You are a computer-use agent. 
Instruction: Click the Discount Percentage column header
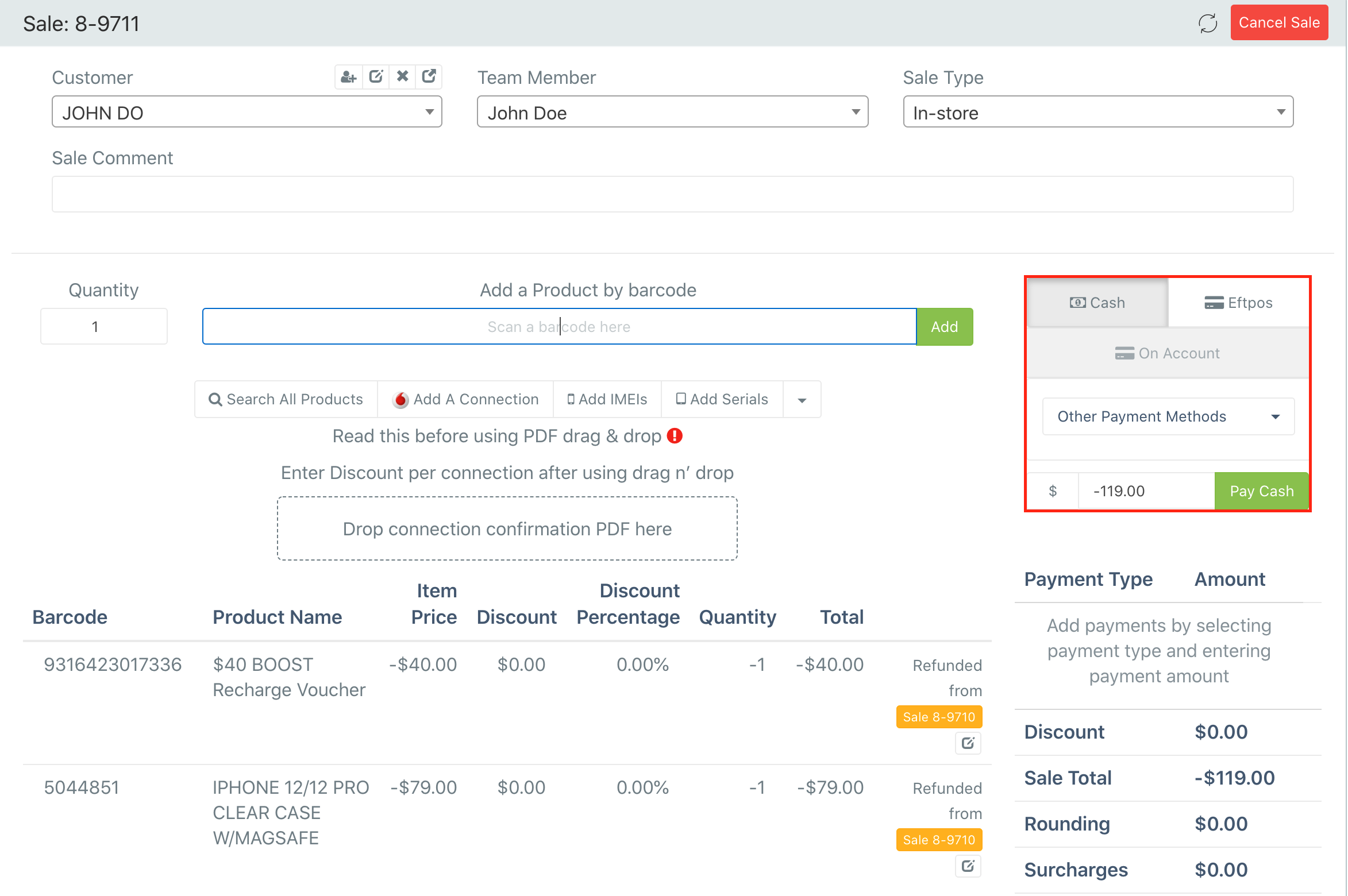[x=628, y=604]
